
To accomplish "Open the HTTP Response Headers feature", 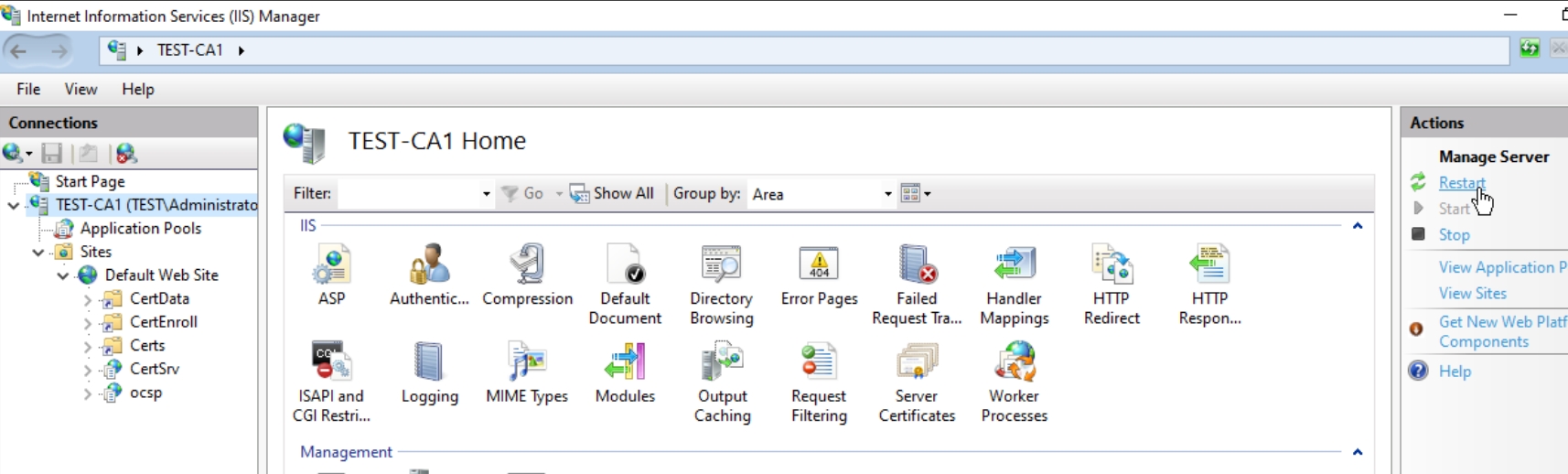I will [1209, 285].
